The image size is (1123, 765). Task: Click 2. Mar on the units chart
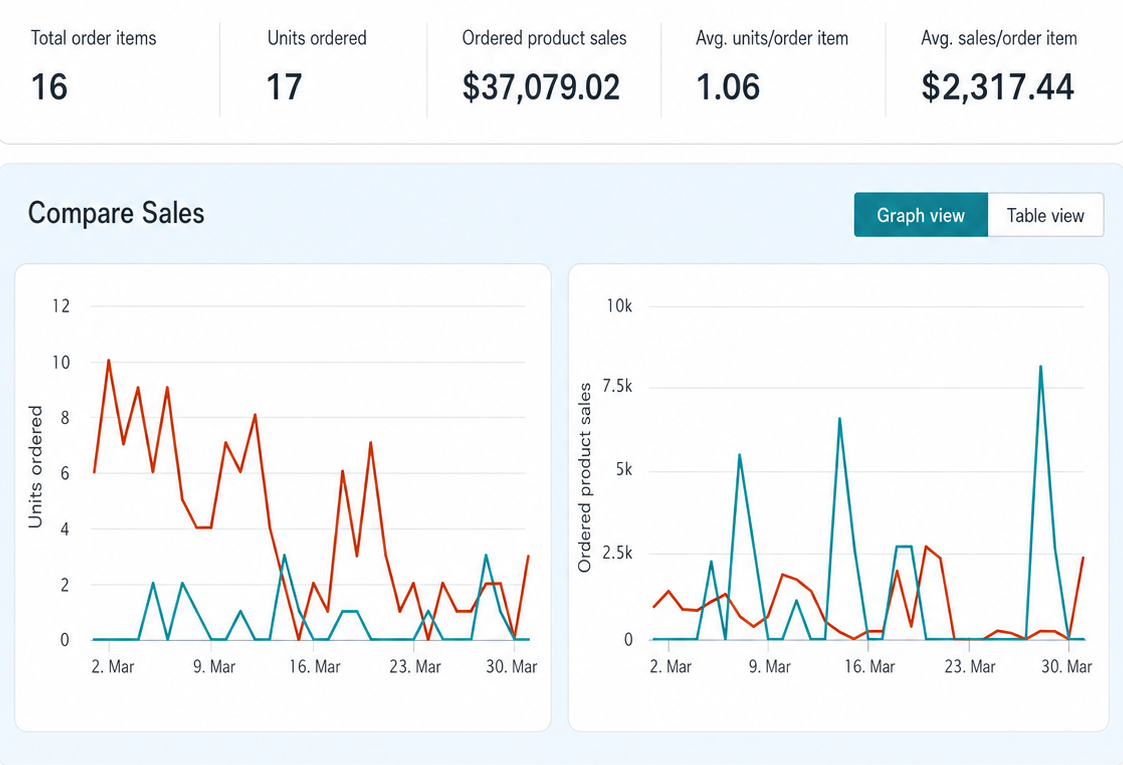click(x=112, y=667)
